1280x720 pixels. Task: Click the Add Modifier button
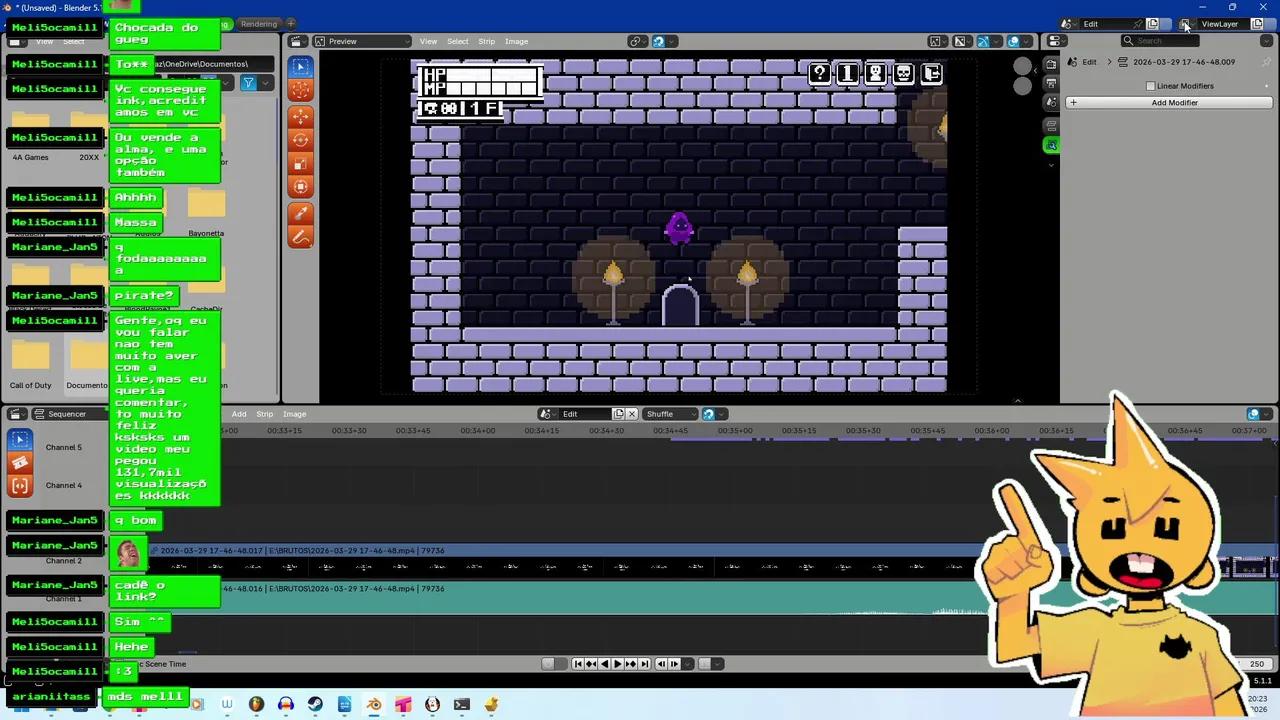pos(1168,102)
